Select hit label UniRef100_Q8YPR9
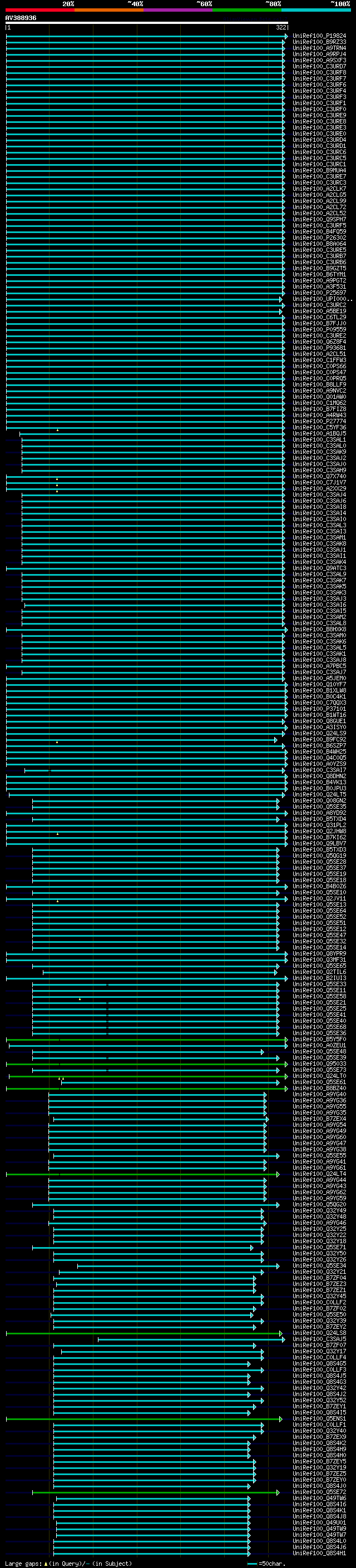The width and height of the screenshot is (356, 1568). pos(319,953)
